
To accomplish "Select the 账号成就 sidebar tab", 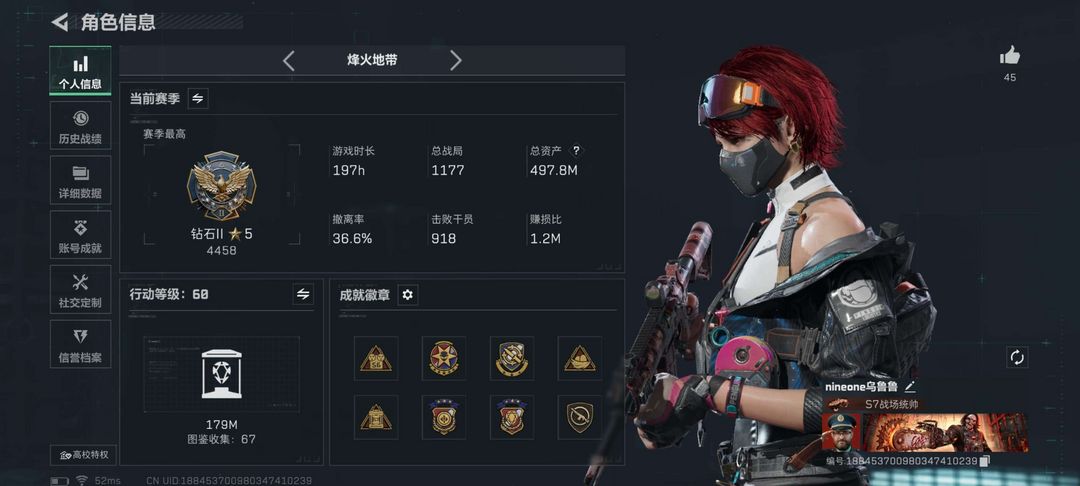I will click(81, 235).
